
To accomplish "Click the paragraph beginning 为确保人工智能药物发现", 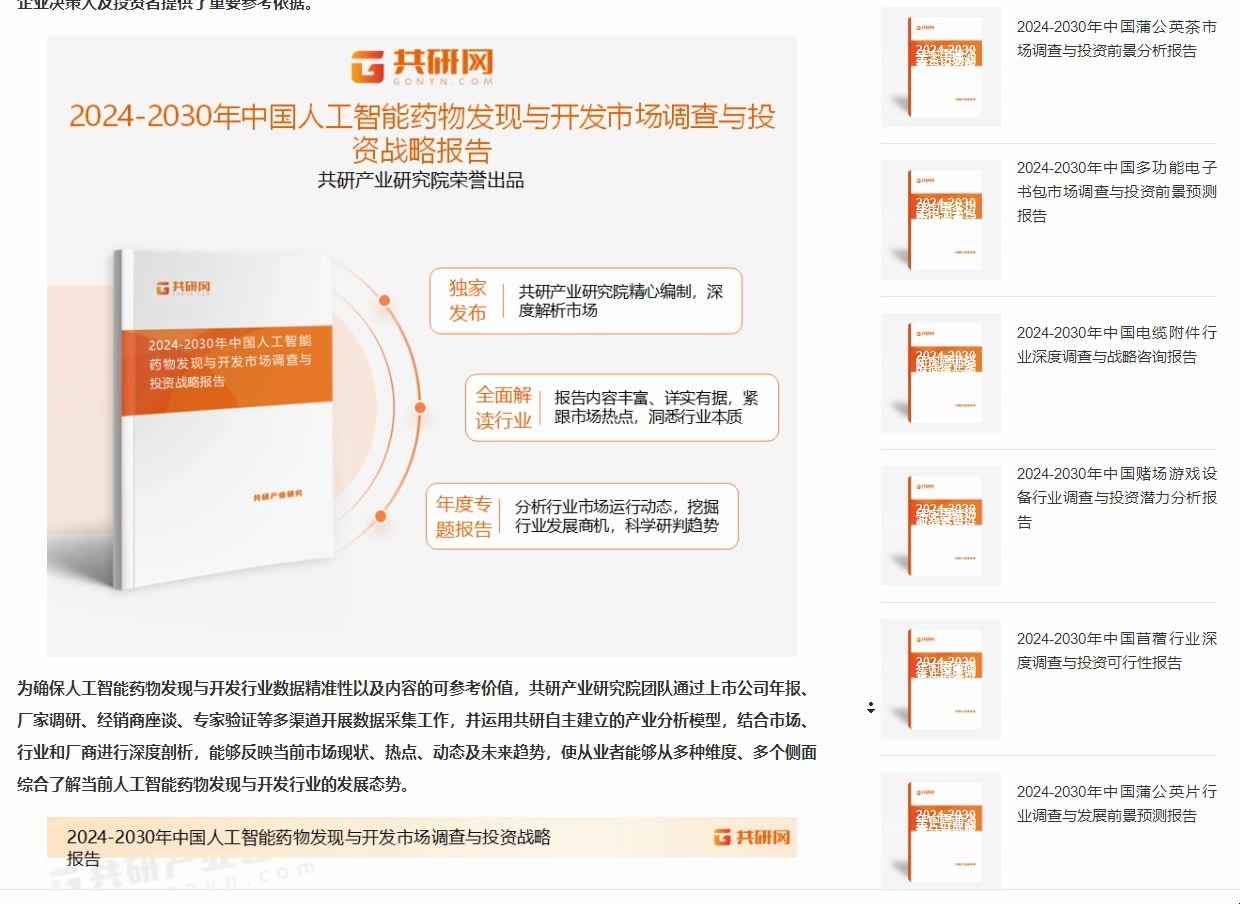I will point(417,736).
